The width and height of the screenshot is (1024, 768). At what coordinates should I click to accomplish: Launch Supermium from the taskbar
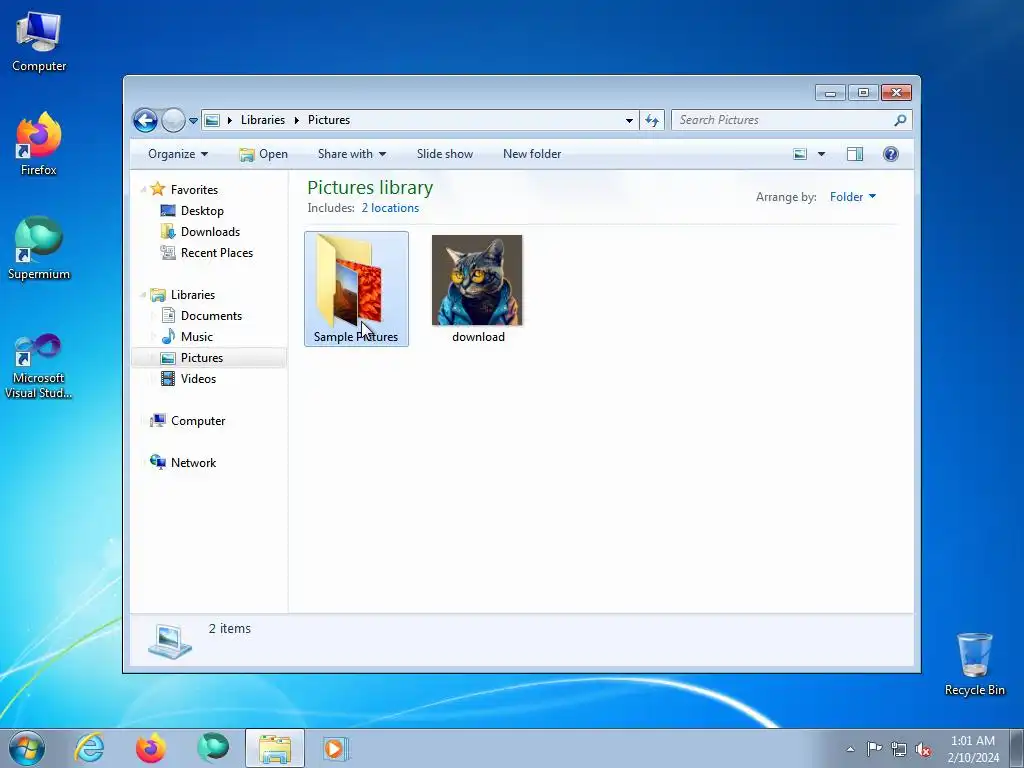point(213,748)
